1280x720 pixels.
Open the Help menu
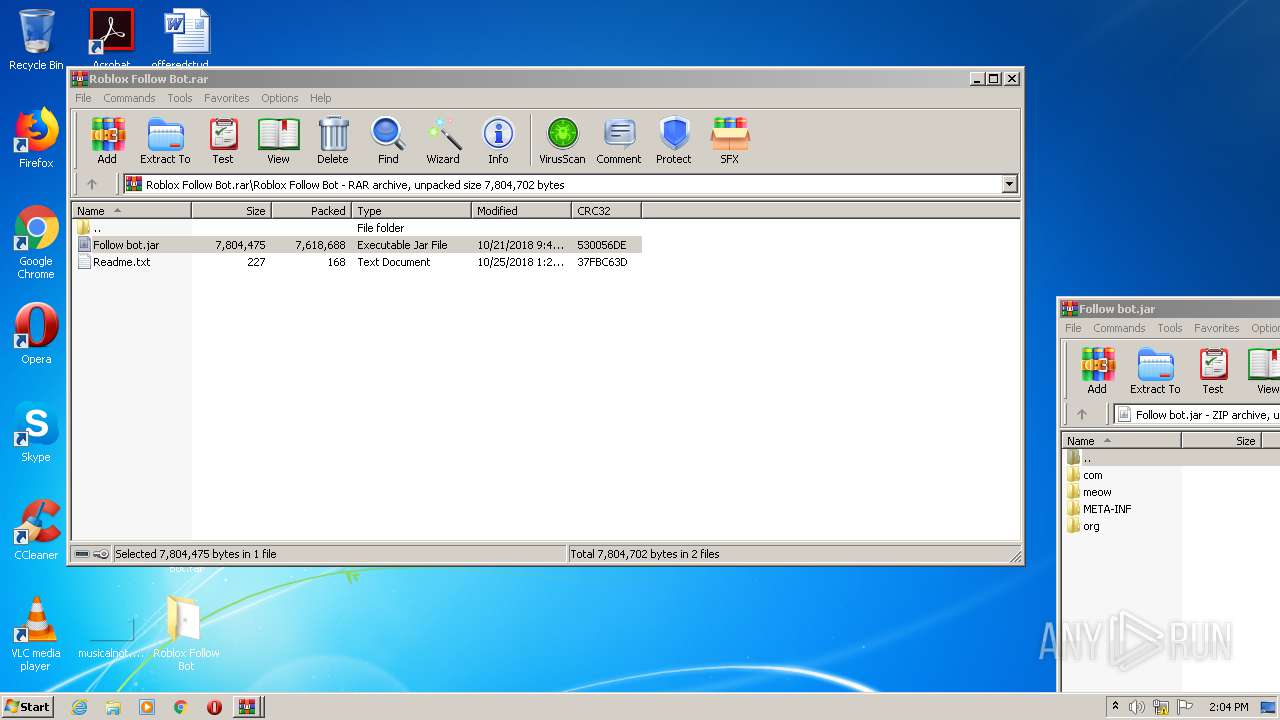320,98
